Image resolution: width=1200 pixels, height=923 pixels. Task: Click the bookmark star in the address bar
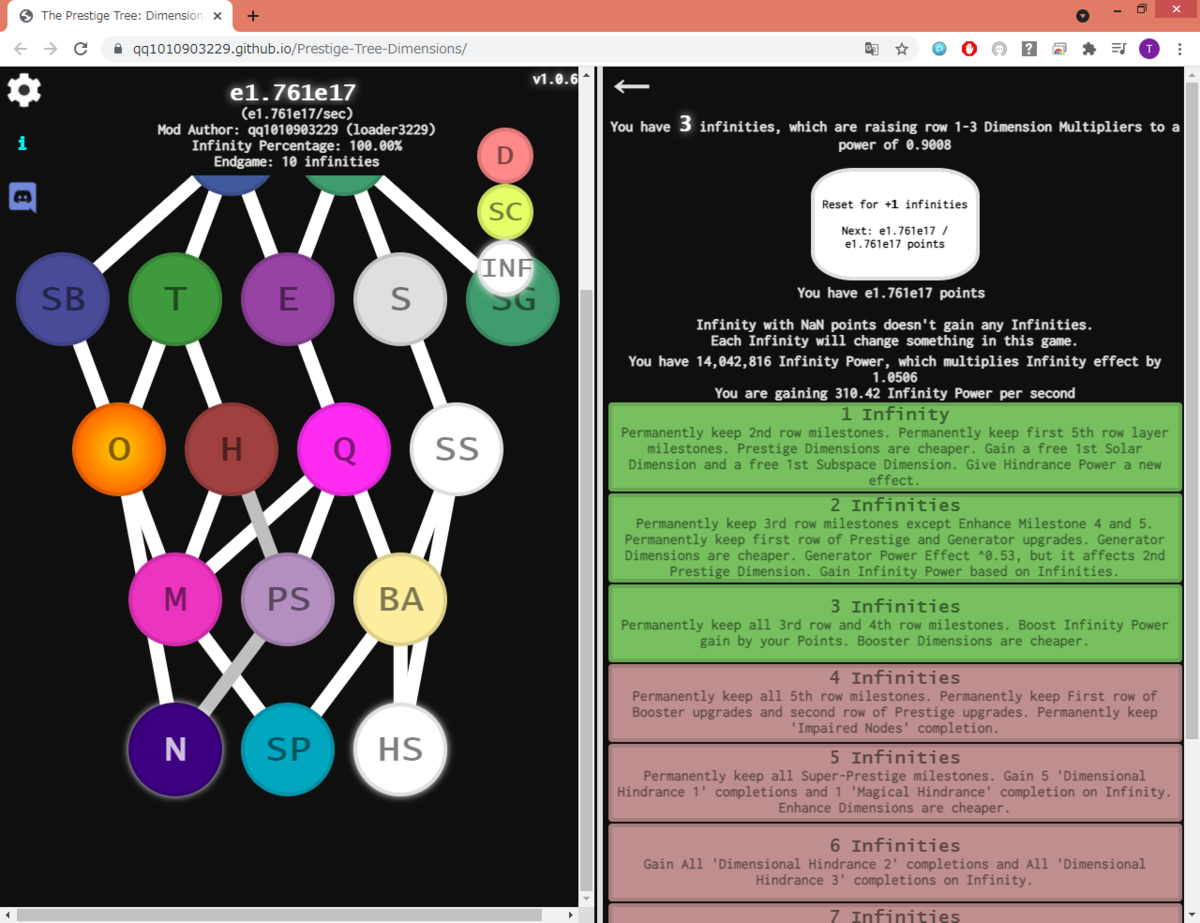point(900,47)
